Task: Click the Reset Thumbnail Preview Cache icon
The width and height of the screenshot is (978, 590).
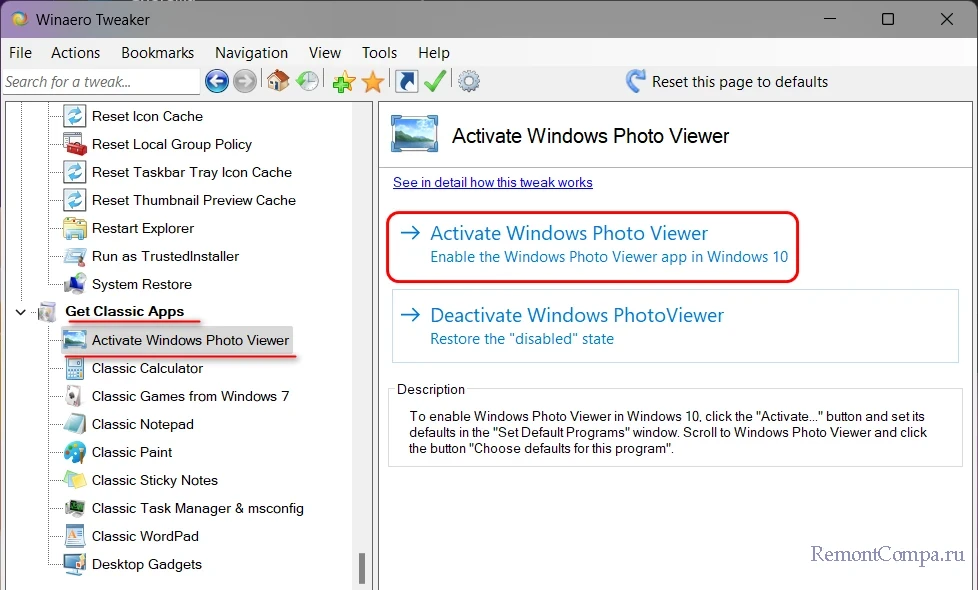Action: coord(75,200)
